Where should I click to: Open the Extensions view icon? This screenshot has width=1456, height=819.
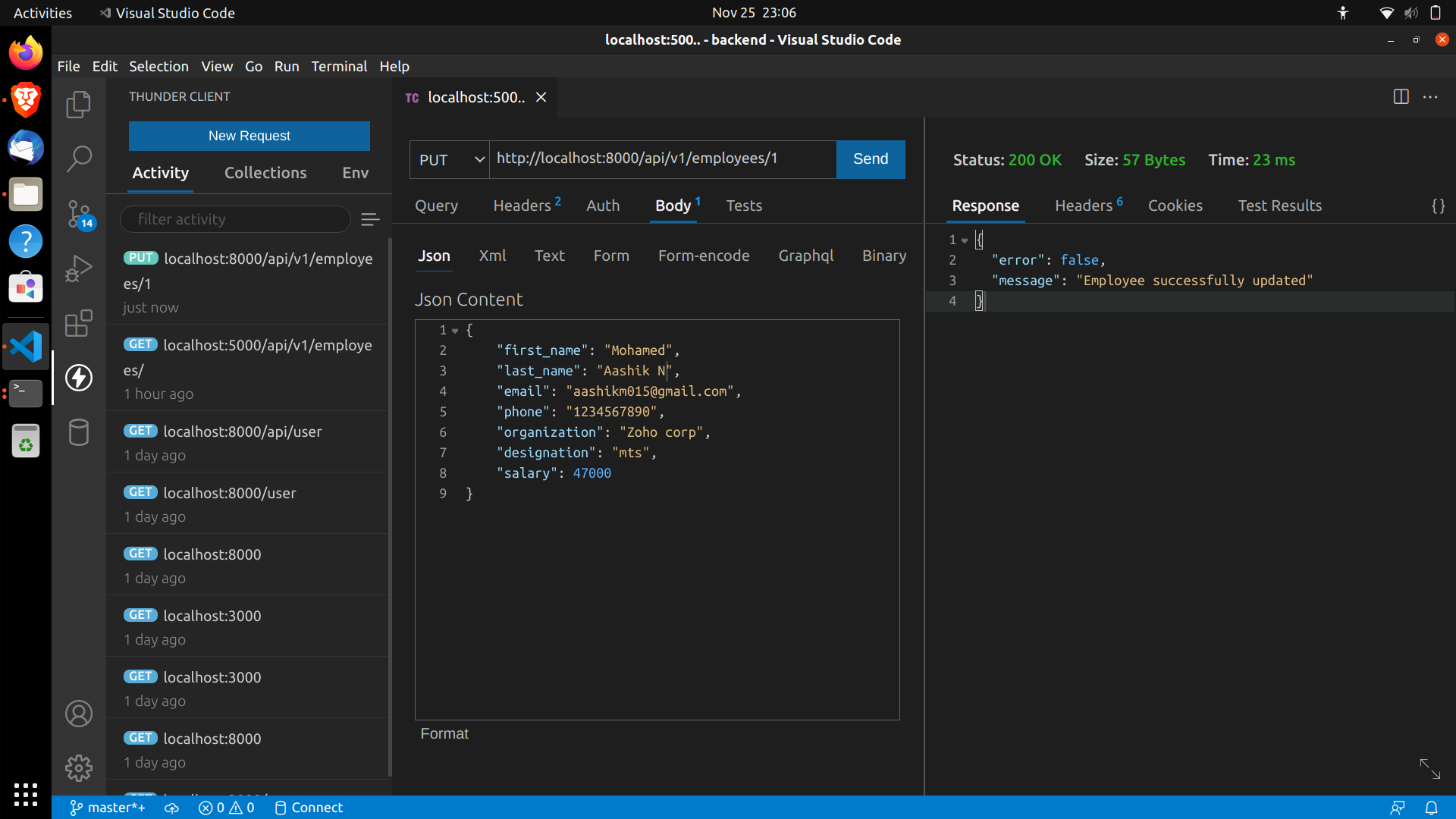click(79, 323)
